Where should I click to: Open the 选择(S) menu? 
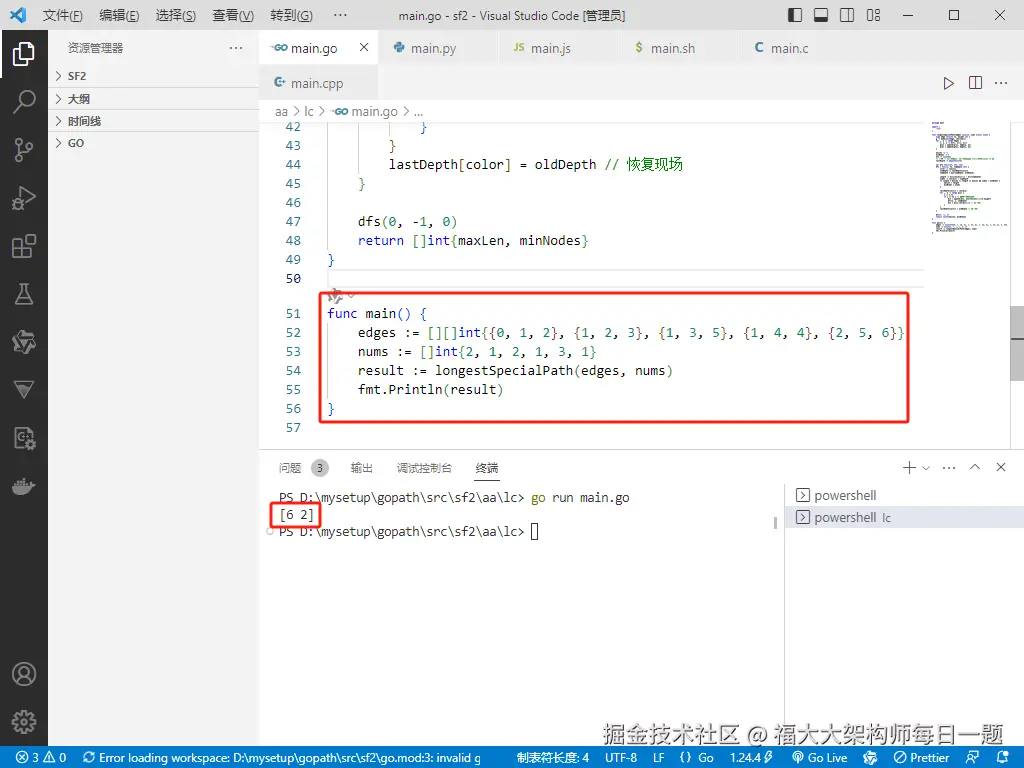coord(176,15)
